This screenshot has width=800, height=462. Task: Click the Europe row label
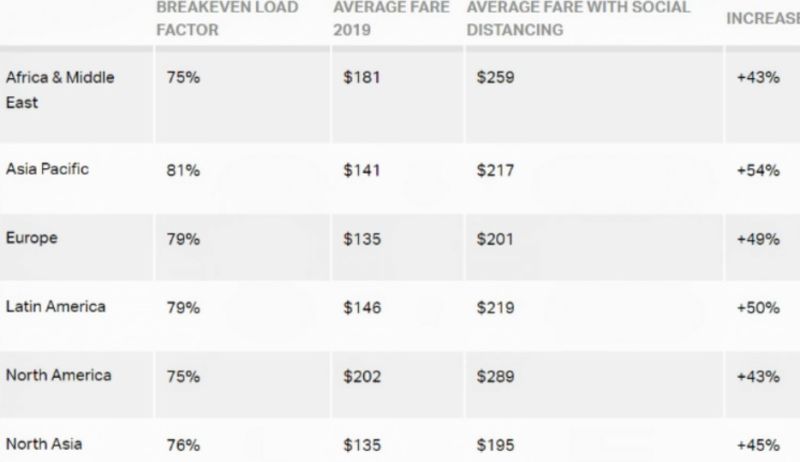[x=32, y=238]
